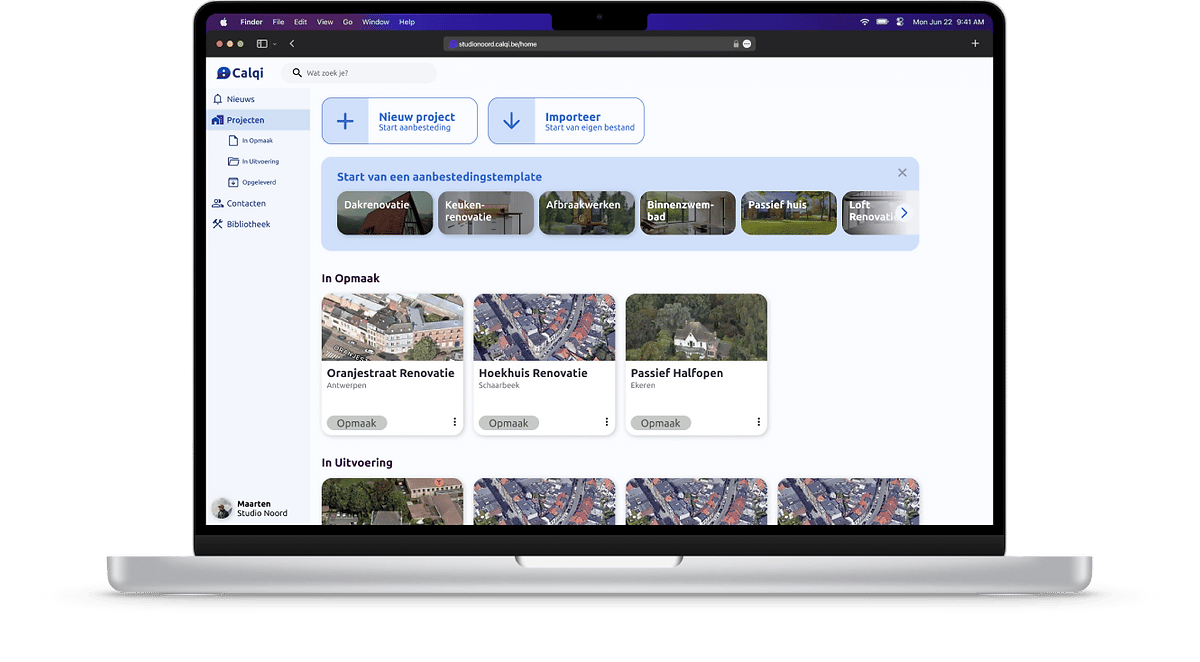
Task: Open new browser tab with plus icon
Action: (975, 43)
